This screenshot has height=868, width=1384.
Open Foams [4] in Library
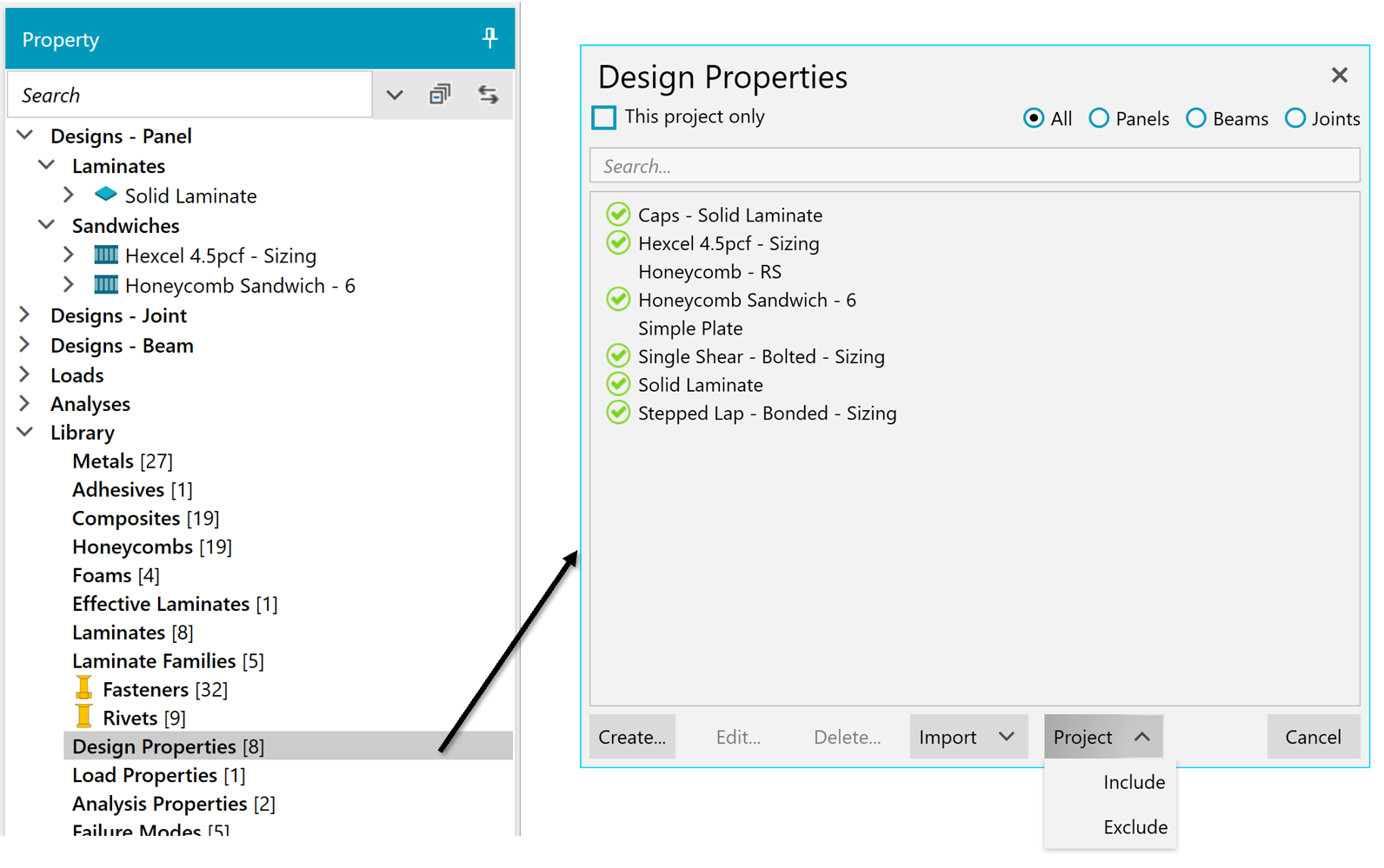[116, 575]
